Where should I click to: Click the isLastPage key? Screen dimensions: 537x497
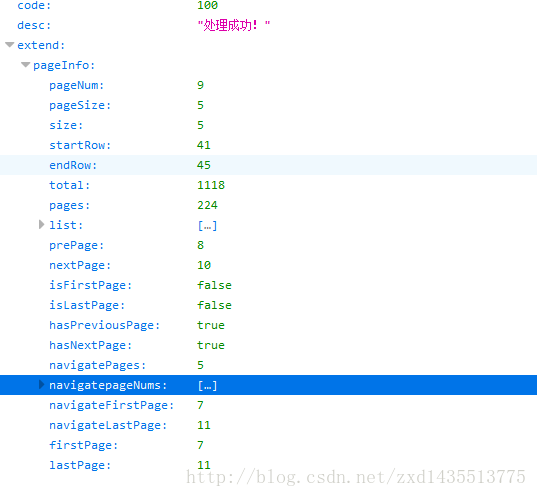pyautogui.click(x=87, y=305)
